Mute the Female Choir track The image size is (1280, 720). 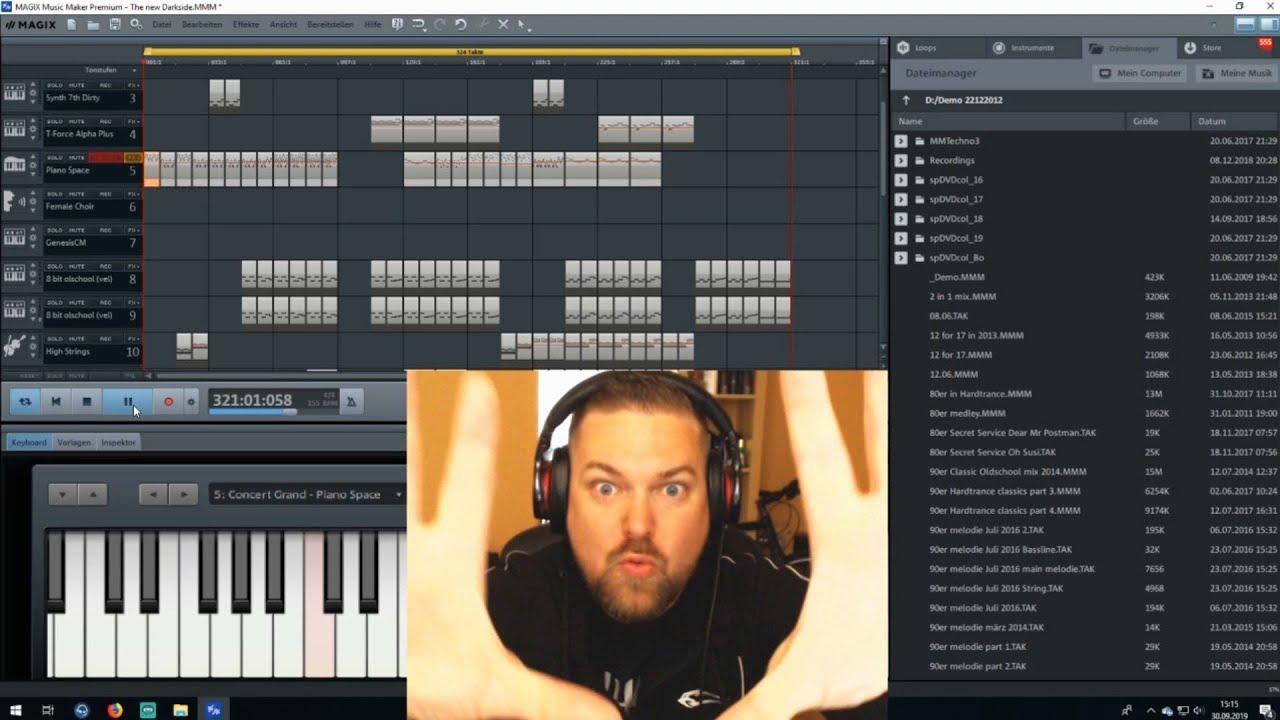pos(76,194)
